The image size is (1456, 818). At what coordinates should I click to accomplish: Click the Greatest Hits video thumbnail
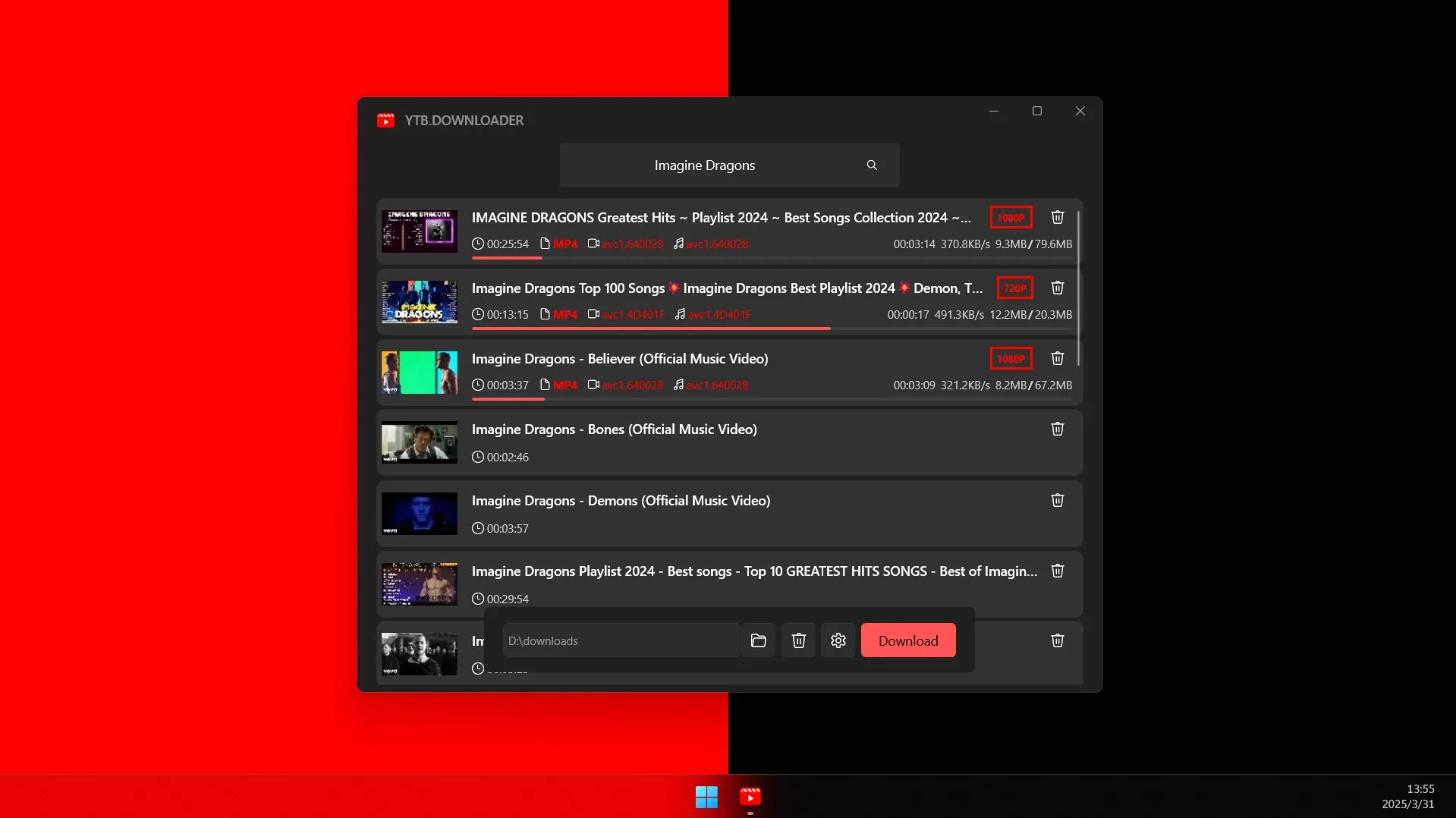pos(419,231)
